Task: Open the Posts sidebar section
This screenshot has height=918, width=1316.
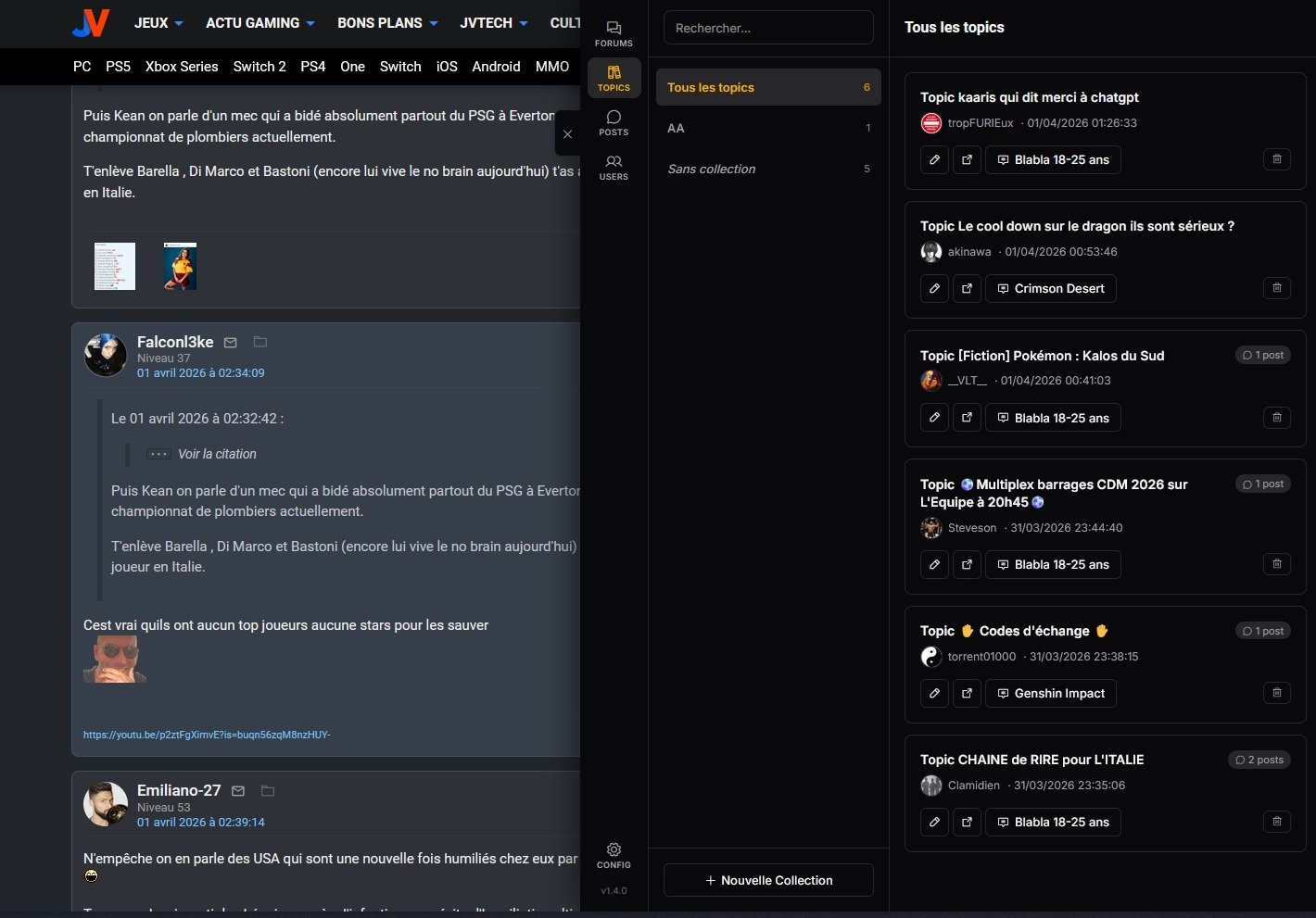Action: click(614, 122)
